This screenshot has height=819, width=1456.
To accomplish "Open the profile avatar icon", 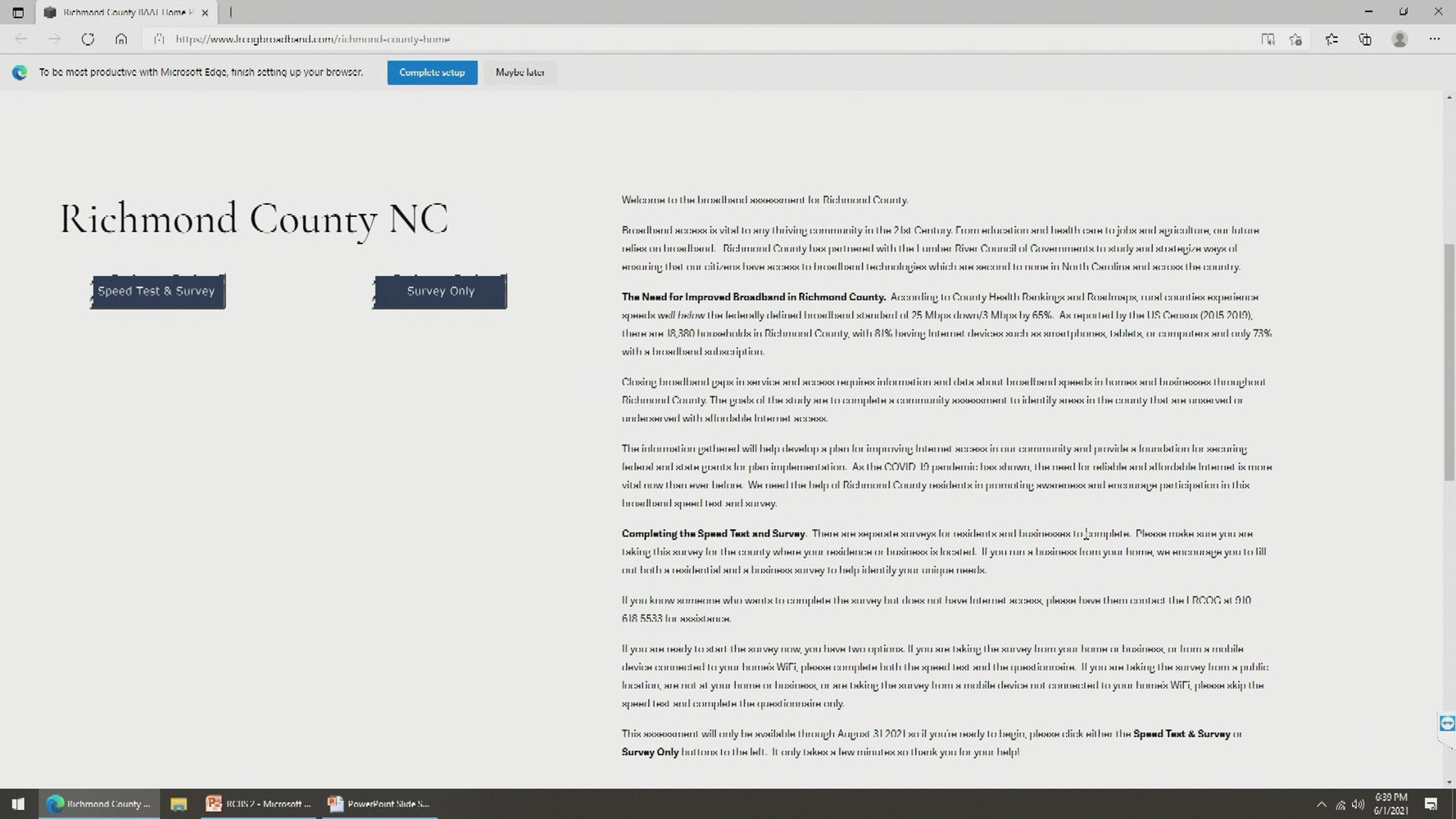I will pos(1399,38).
